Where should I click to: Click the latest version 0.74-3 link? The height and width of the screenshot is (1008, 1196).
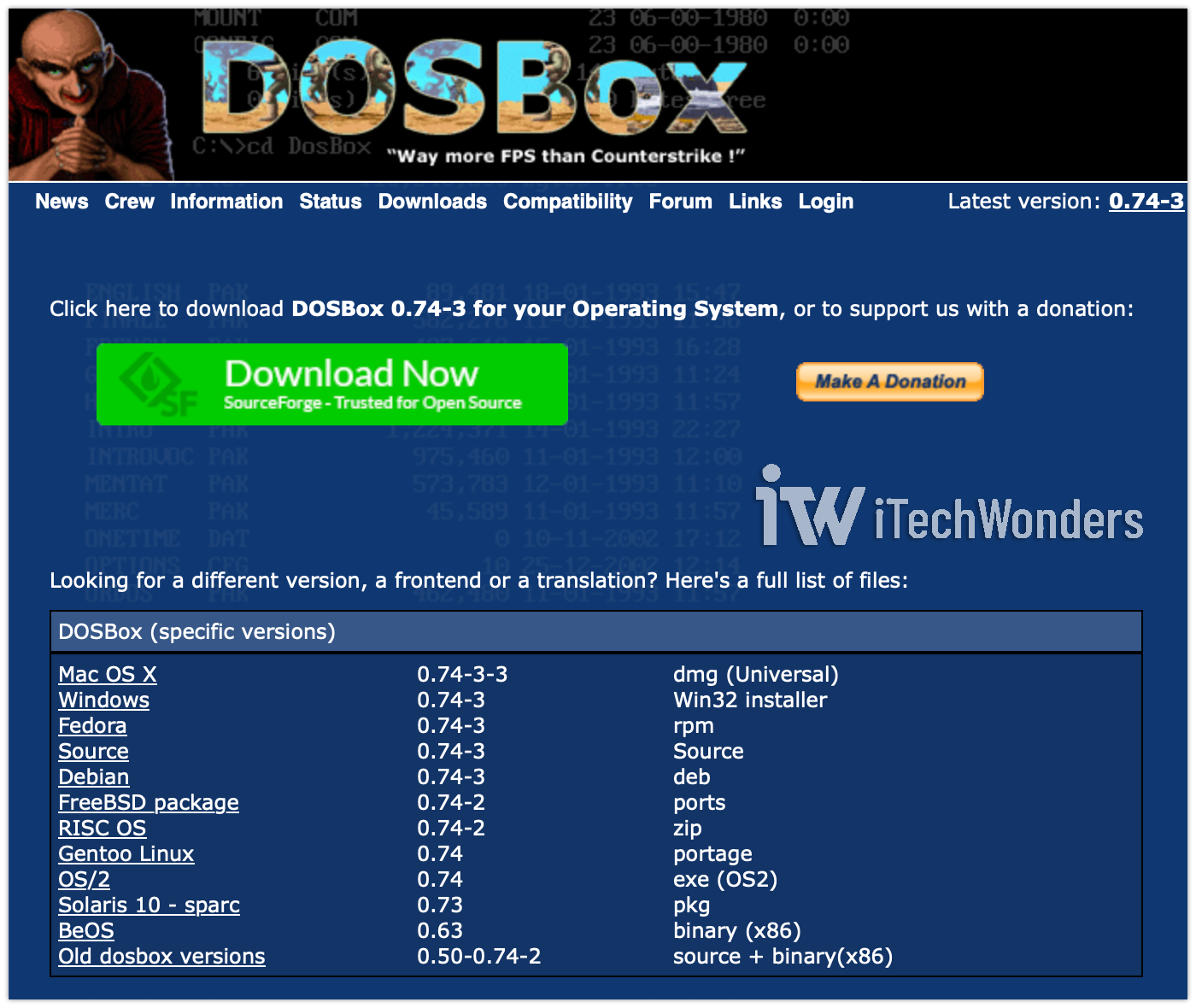pyautogui.click(x=1146, y=202)
